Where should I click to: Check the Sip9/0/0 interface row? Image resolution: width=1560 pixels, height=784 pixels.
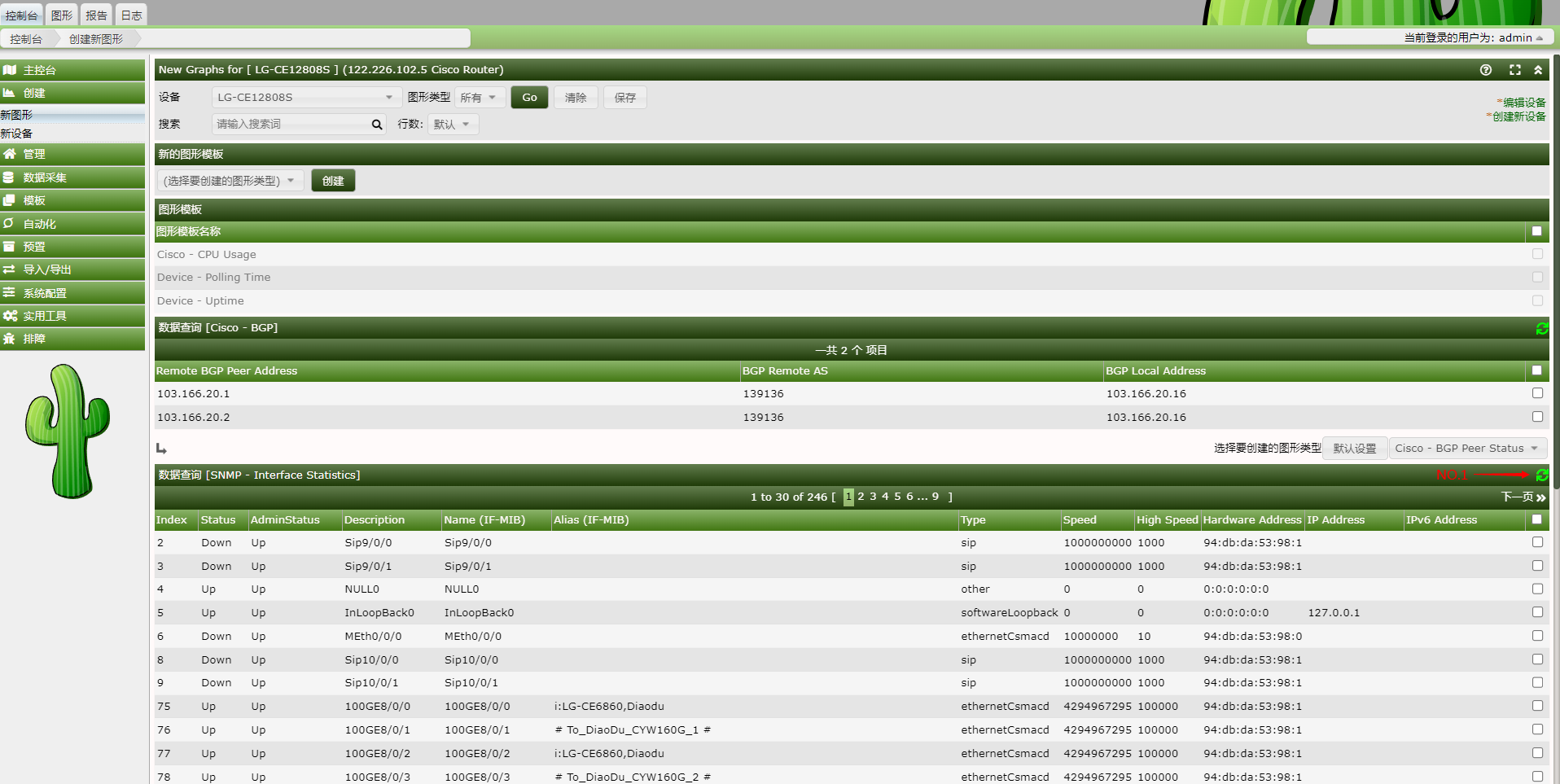click(x=1537, y=542)
